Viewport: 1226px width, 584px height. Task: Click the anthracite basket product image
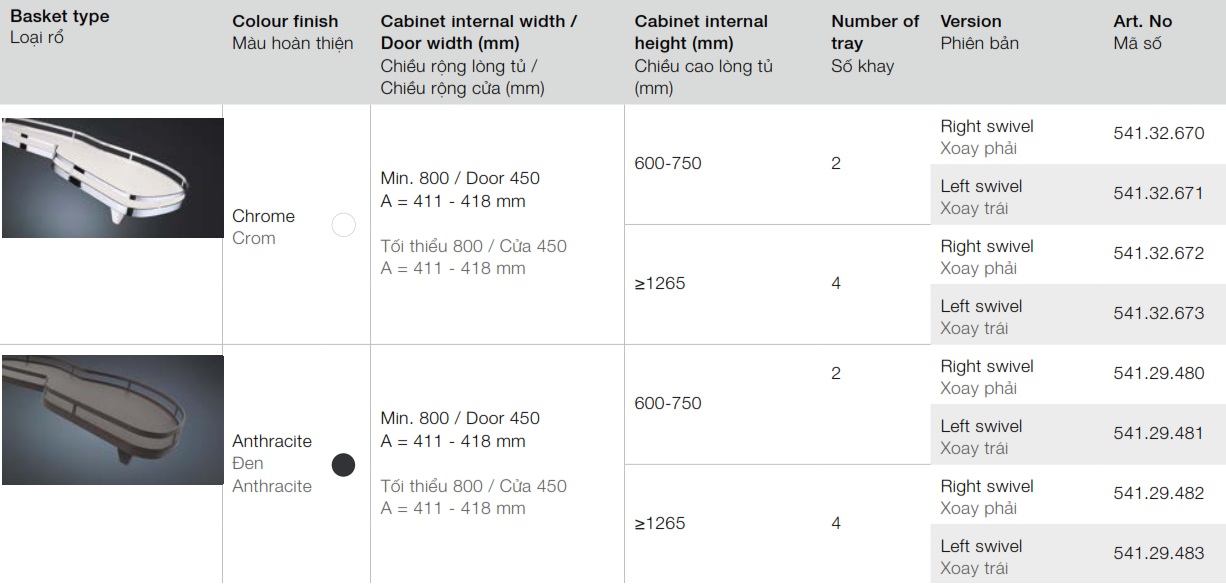click(112, 419)
